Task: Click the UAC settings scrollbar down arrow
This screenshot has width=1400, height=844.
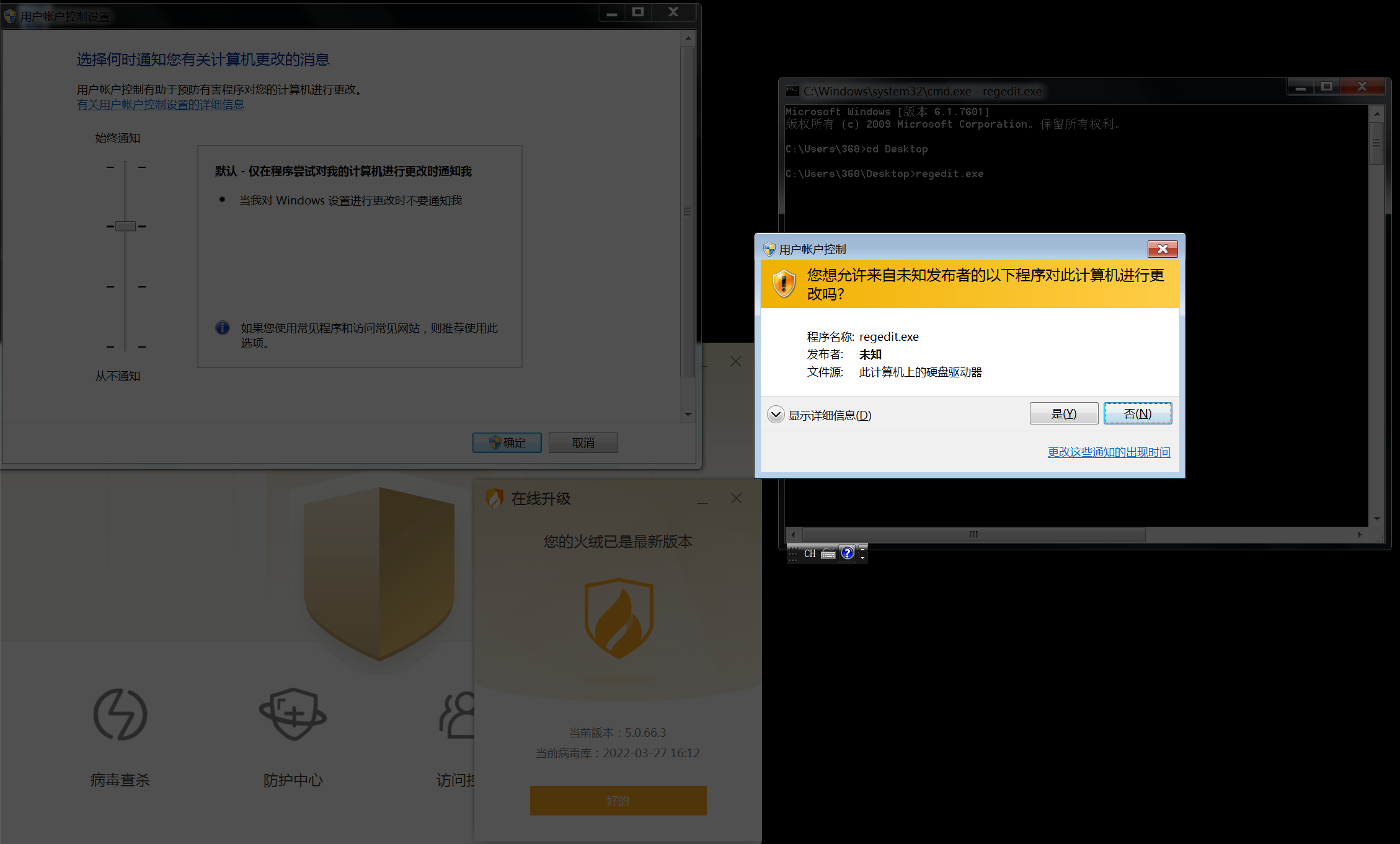Action: pos(688,415)
